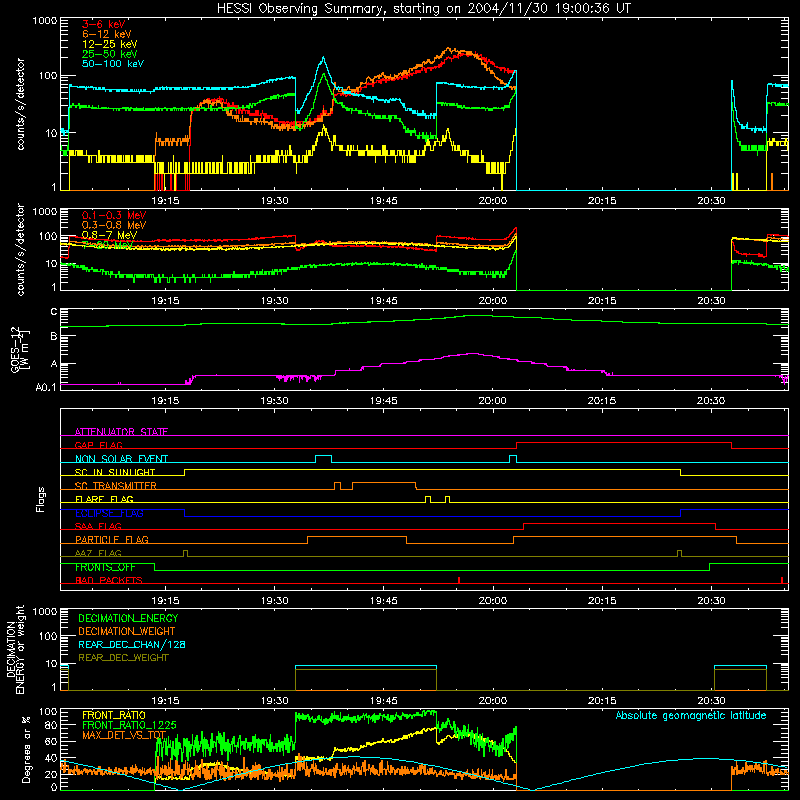Click the 0.8-7 MeV legend label
This screenshot has height=800, width=800.
pos(109,235)
